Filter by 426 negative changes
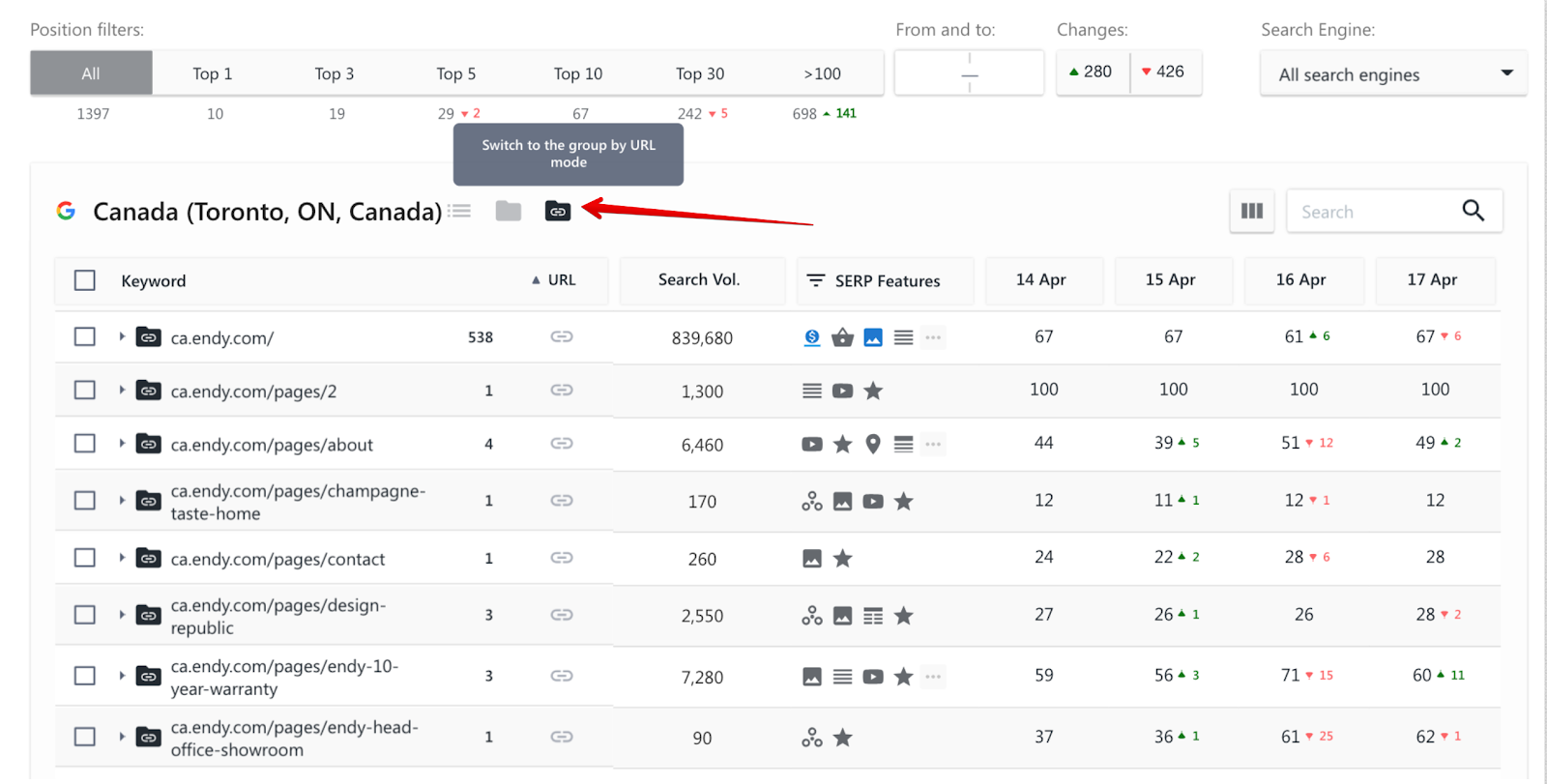This screenshot has height=784, width=1547. (1165, 72)
